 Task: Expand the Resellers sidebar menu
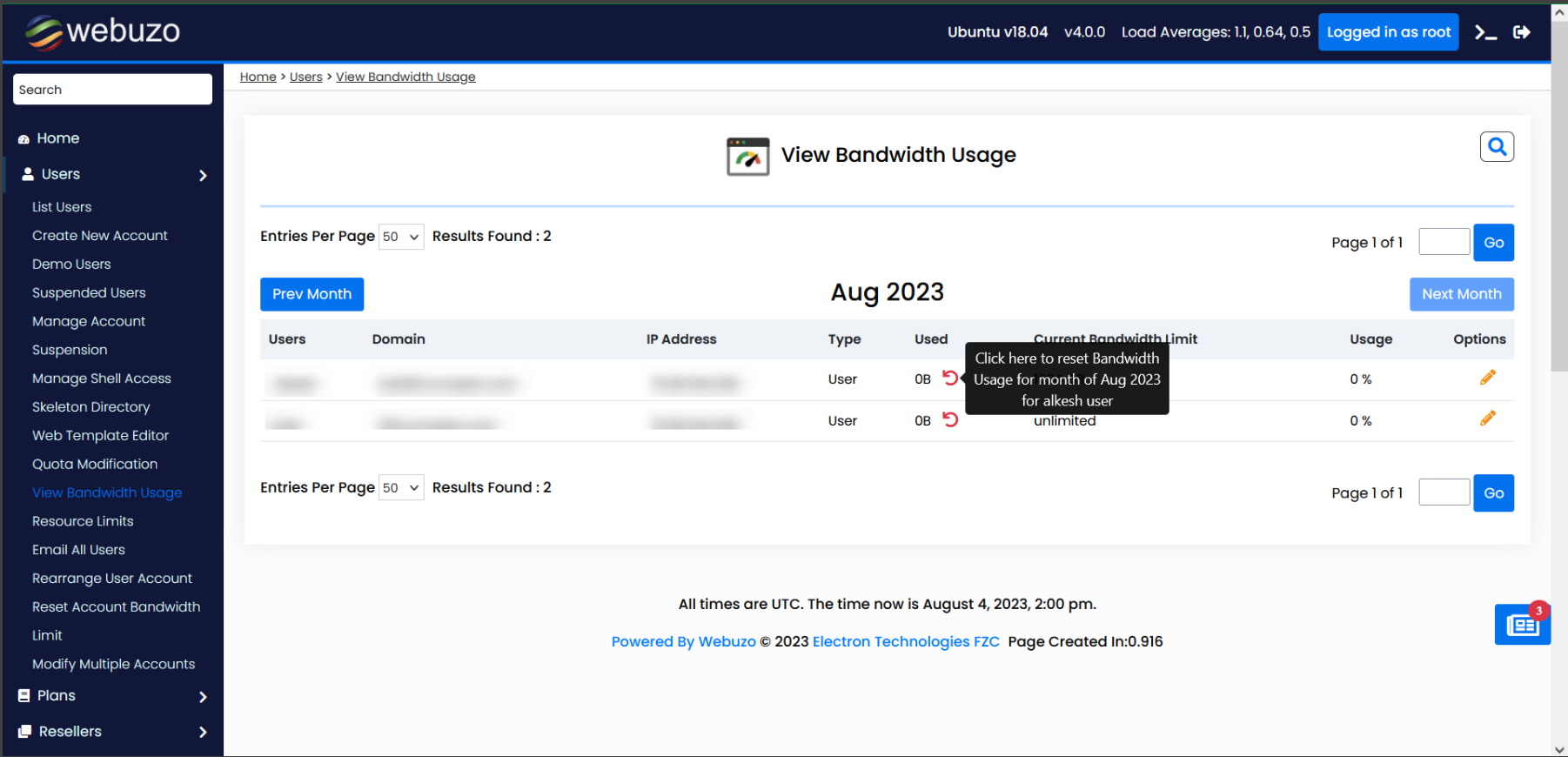click(112, 732)
